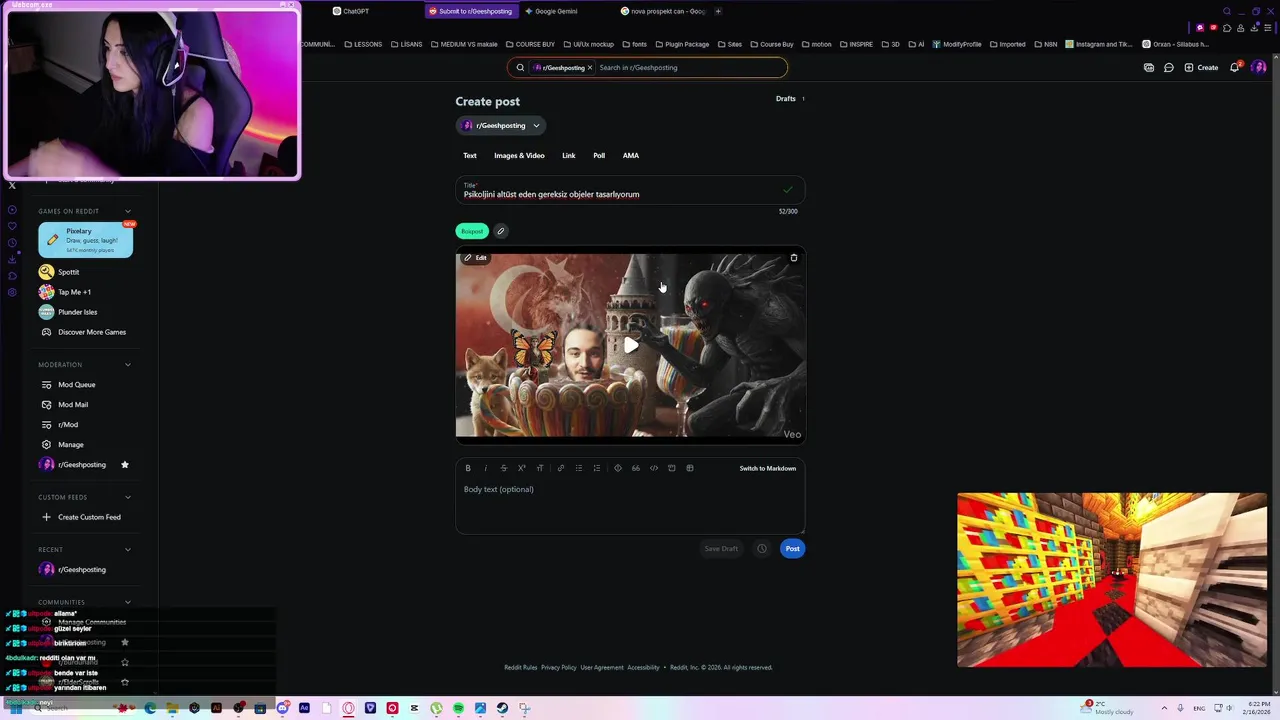Insert a bulleted list
This screenshot has width=1280, height=720.
tap(578, 468)
